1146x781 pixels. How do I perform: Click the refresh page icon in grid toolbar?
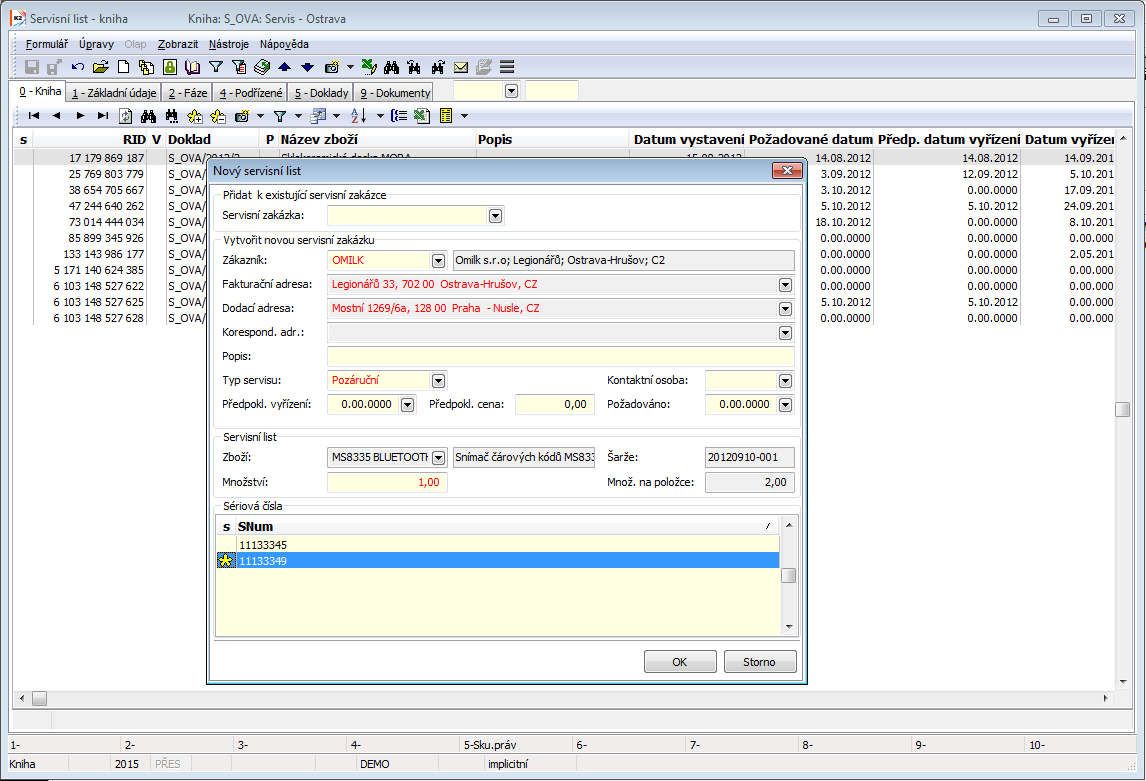126,116
